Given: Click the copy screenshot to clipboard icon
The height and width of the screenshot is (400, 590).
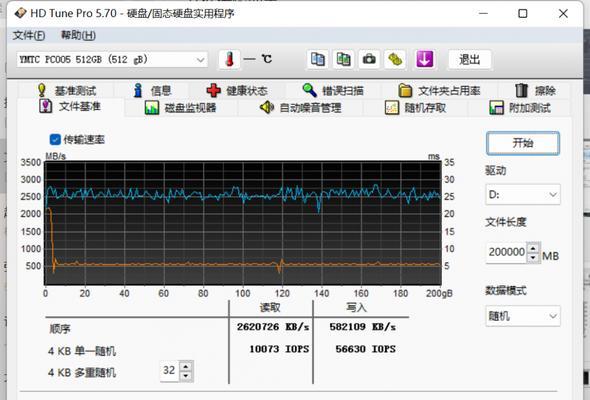Looking at the screenshot, I should point(343,59).
